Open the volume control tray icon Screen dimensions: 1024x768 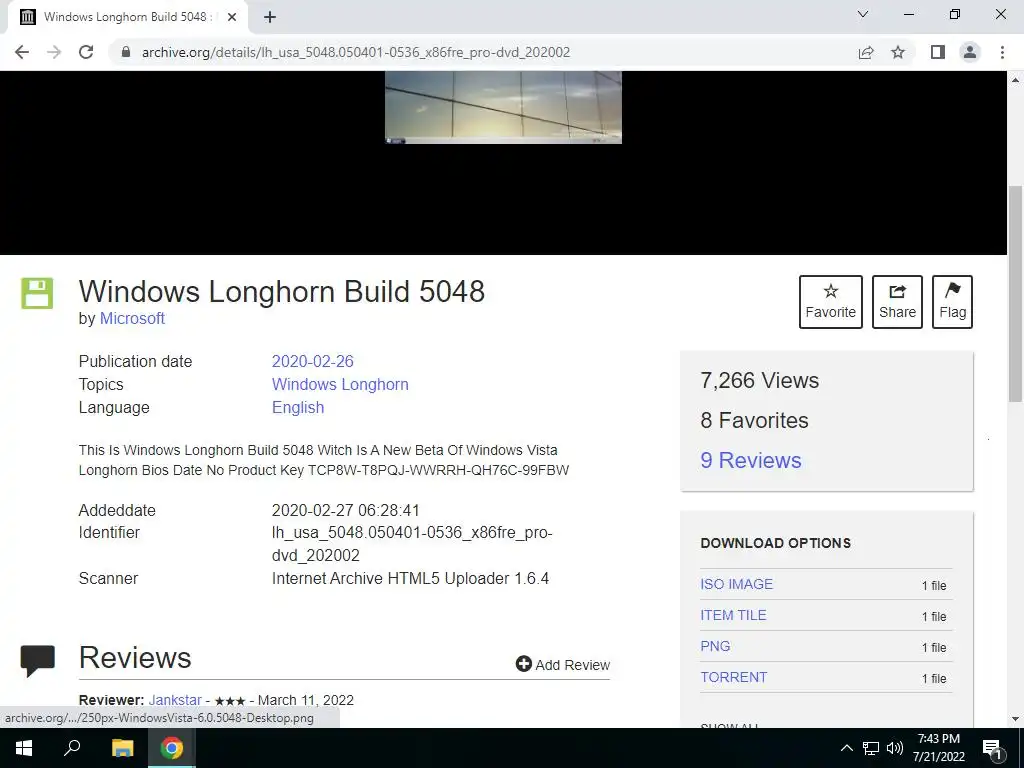click(895, 748)
